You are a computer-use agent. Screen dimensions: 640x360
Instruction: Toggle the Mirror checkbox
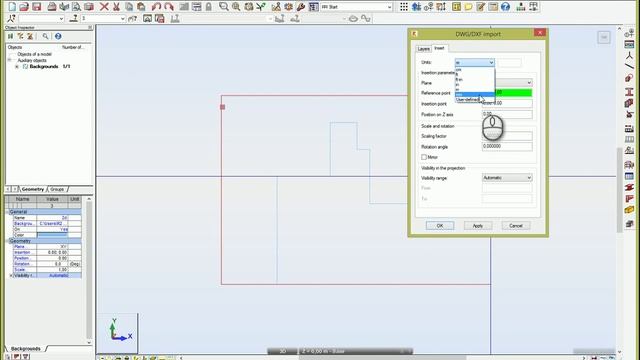coord(424,157)
